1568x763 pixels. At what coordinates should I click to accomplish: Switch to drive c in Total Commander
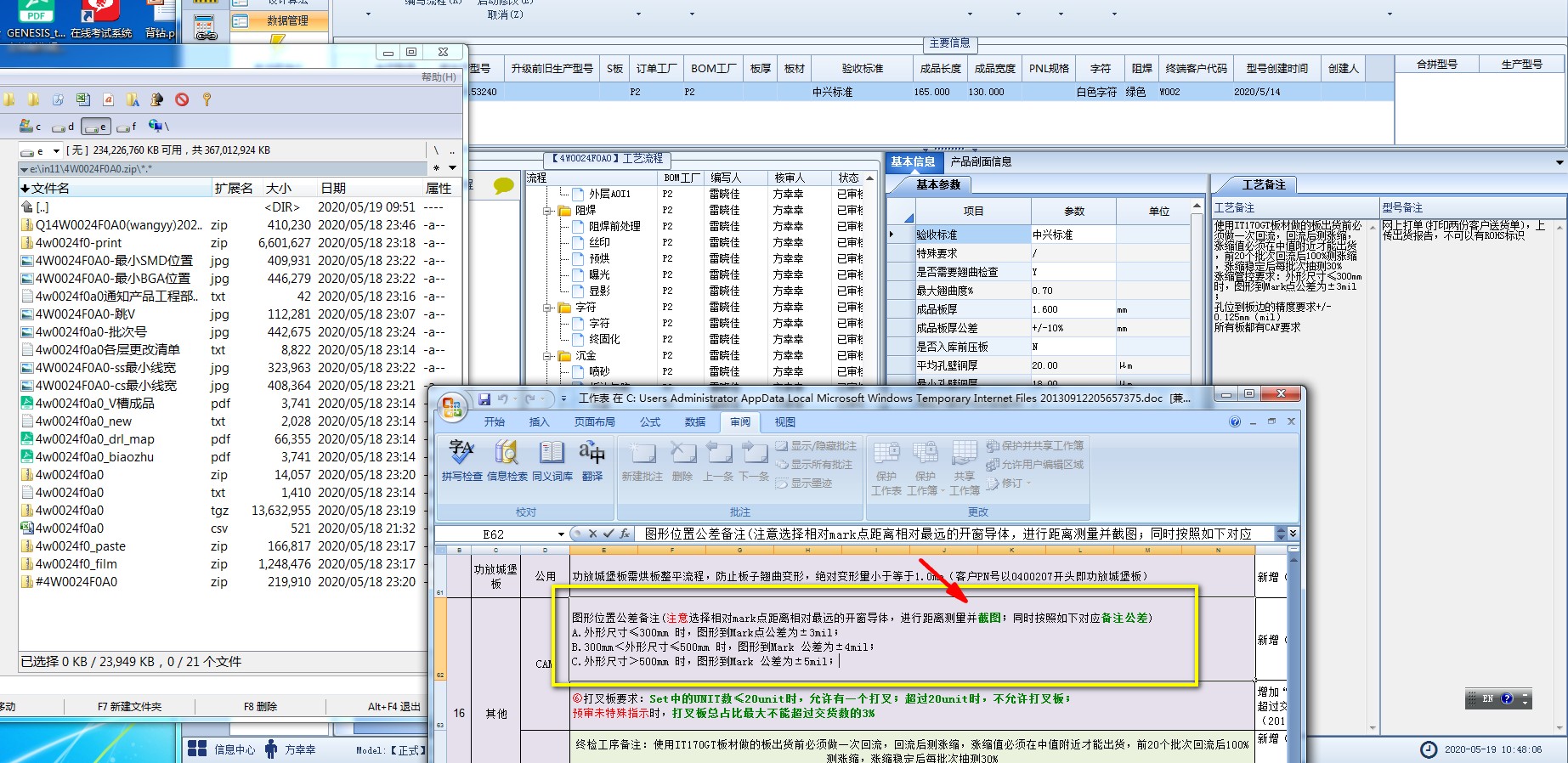click(x=30, y=126)
